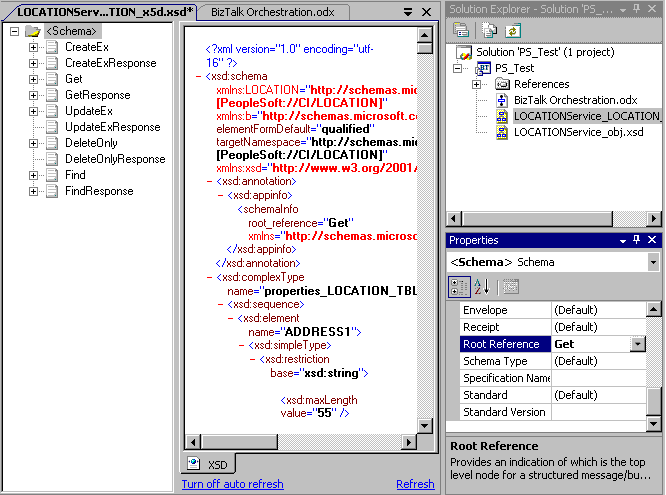This screenshot has width=666, height=495.
Task: Collapse the xsd:schema element minus sign
Action: point(198,76)
